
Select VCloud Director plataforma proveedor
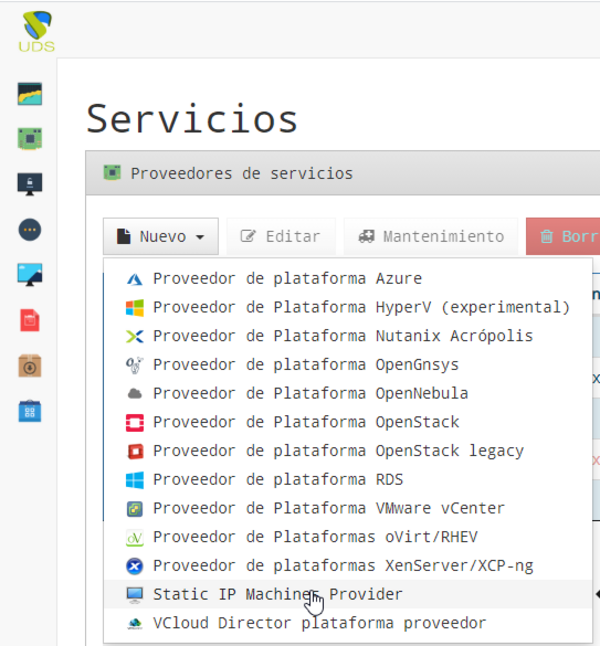pos(319,623)
